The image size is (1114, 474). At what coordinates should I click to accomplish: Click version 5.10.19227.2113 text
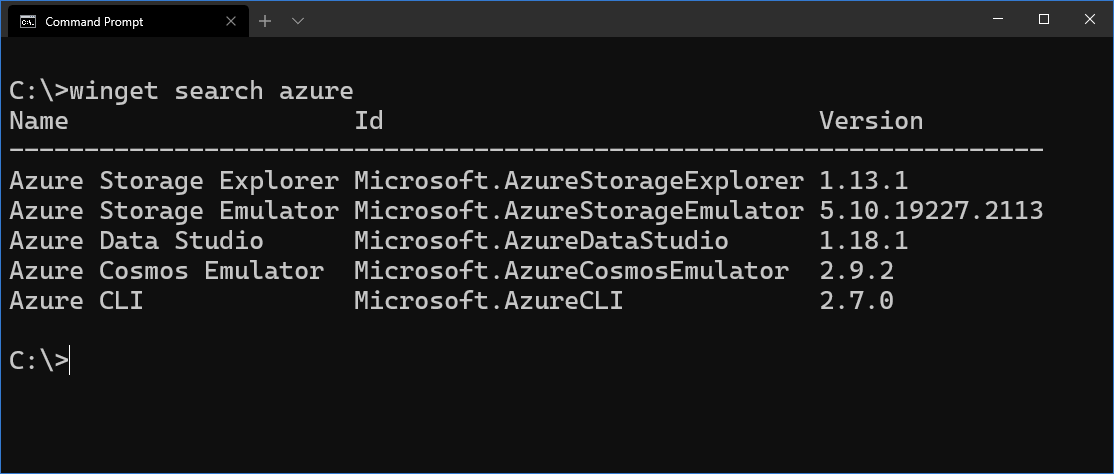pos(931,211)
